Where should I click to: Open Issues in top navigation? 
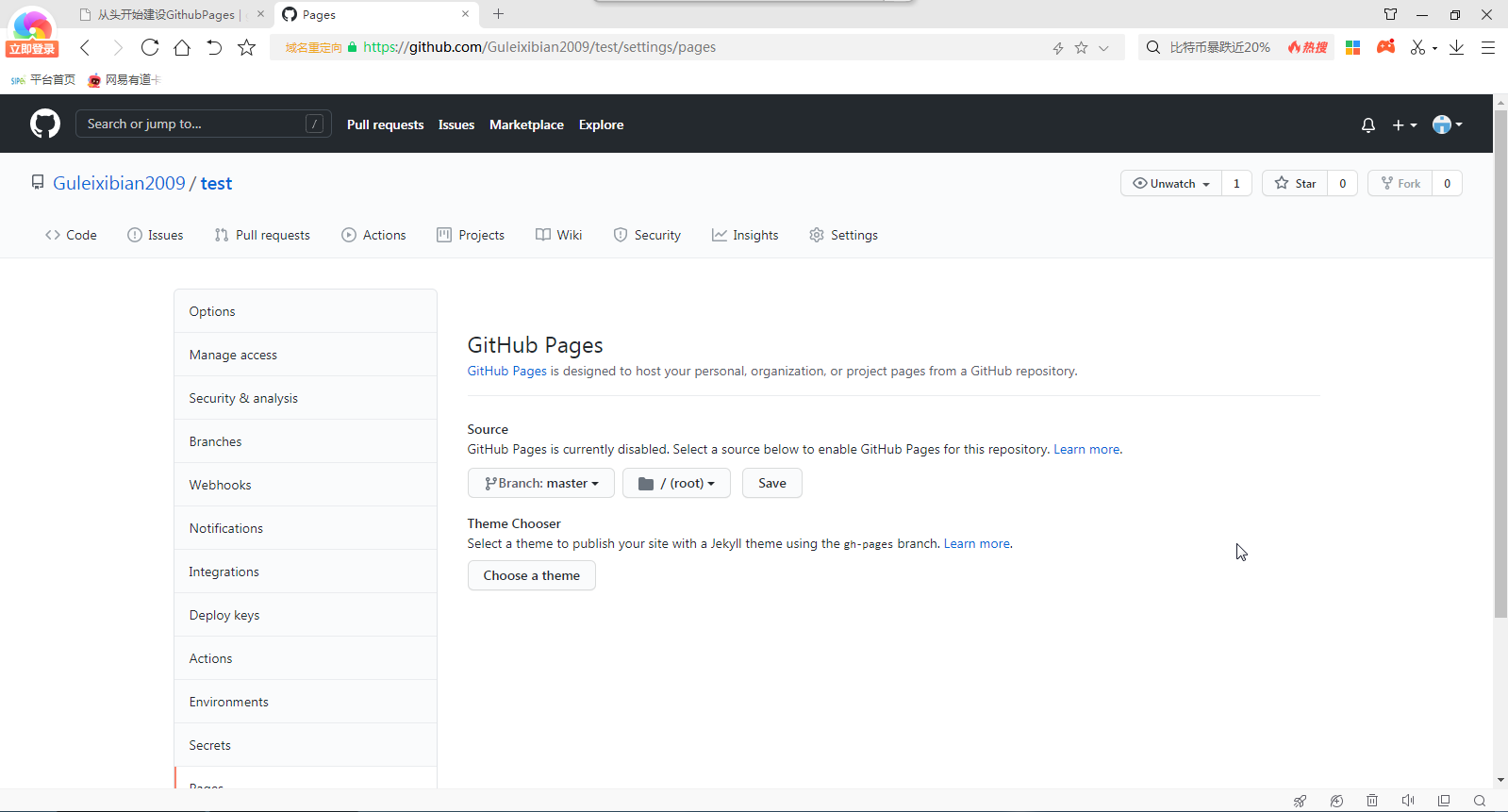click(x=456, y=124)
